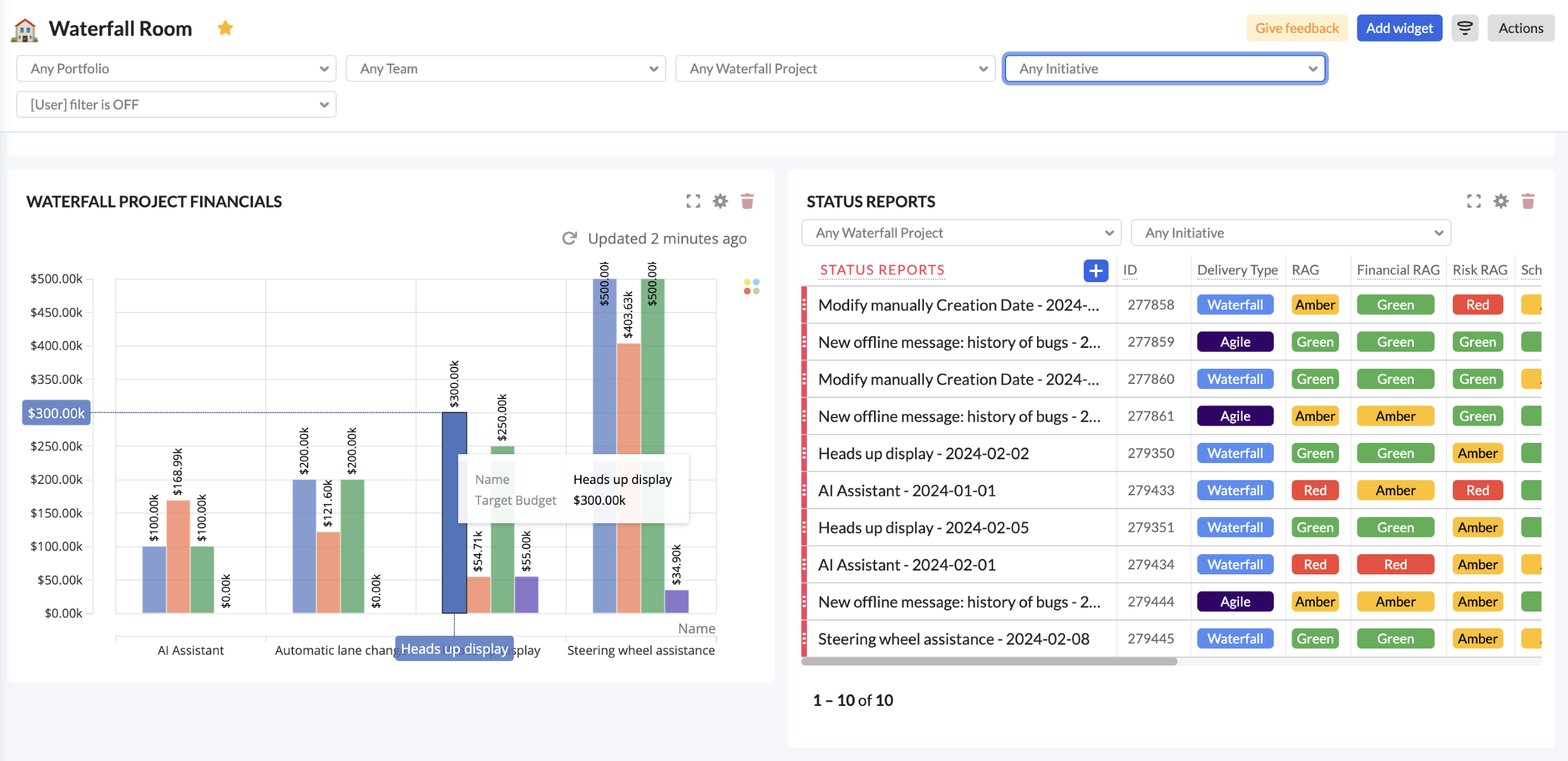This screenshot has height=761, width=1568.
Task: Click Amber RAG tag in row 277861
Action: 1315,416
